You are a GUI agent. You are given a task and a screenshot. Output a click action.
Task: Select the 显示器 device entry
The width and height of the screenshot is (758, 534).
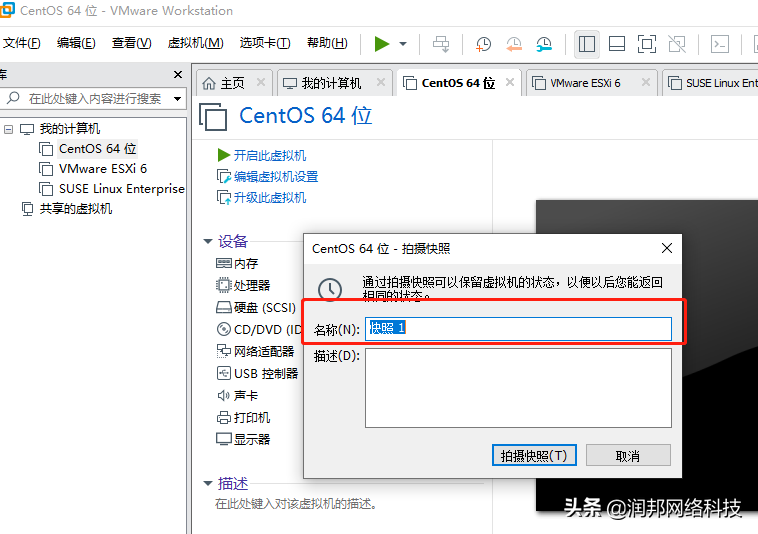[x=251, y=439]
